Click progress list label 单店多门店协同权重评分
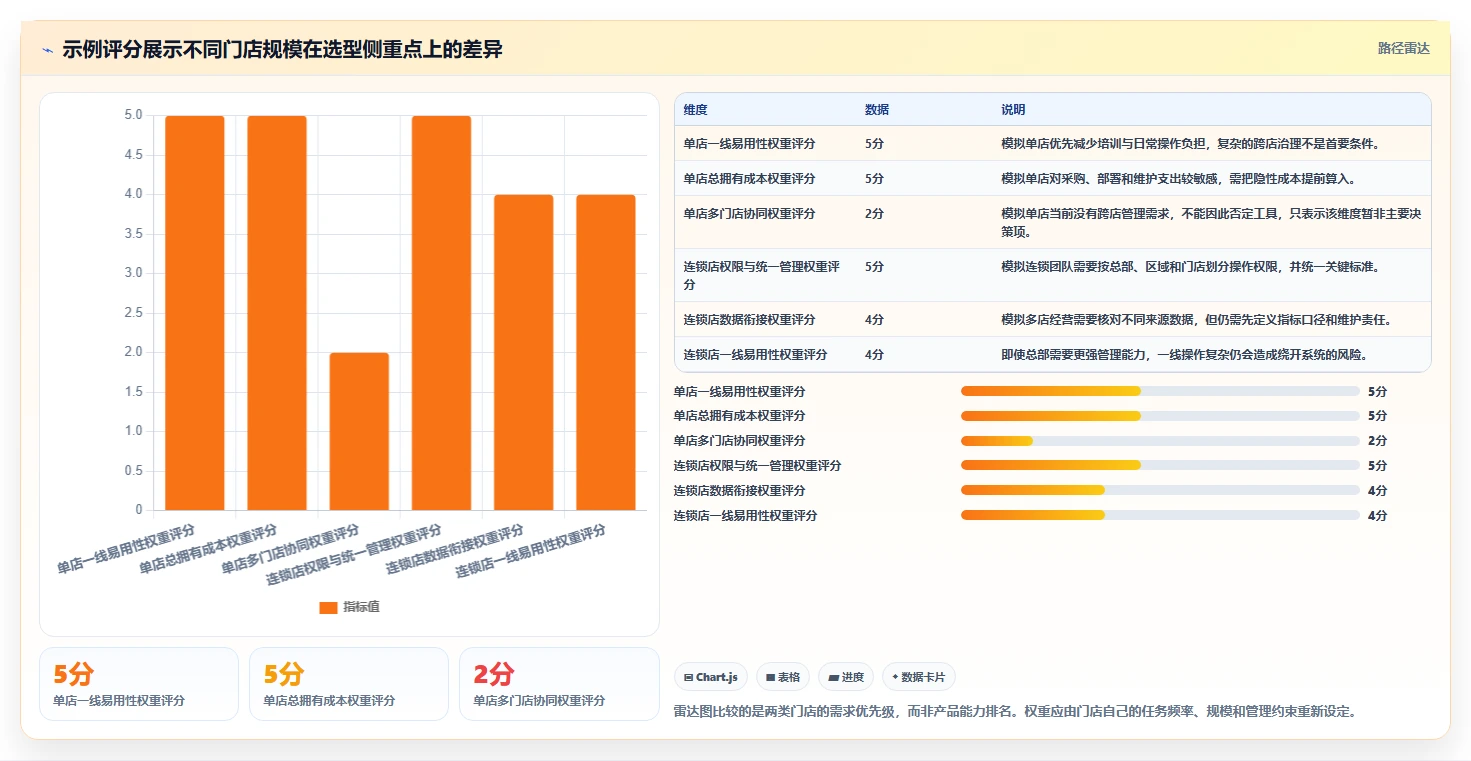This screenshot has height=761, width=1471. (x=739, y=441)
